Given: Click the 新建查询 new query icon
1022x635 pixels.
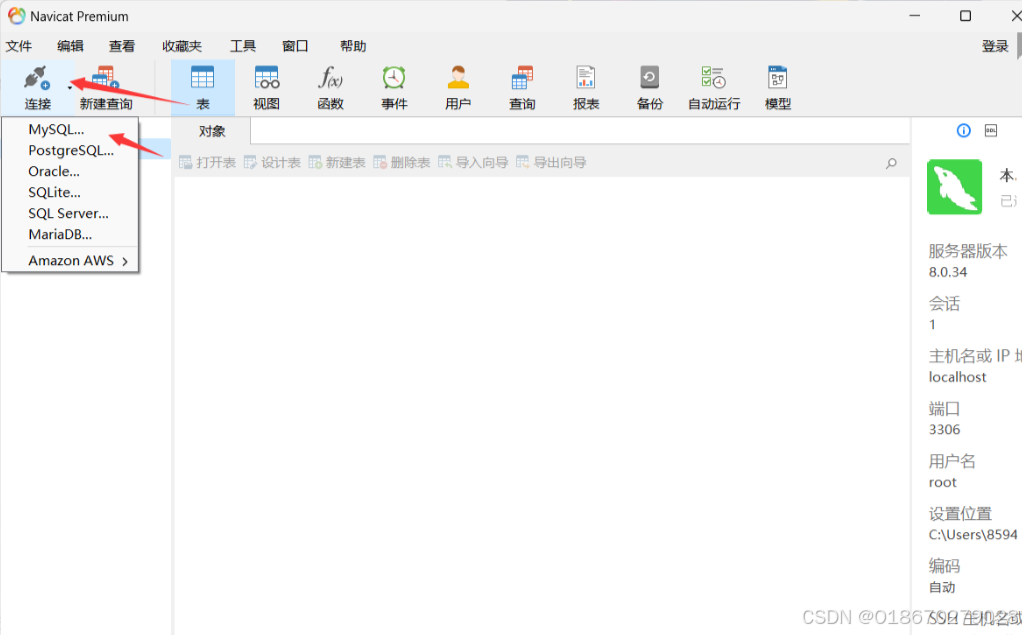Looking at the screenshot, I should pos(106,78).
